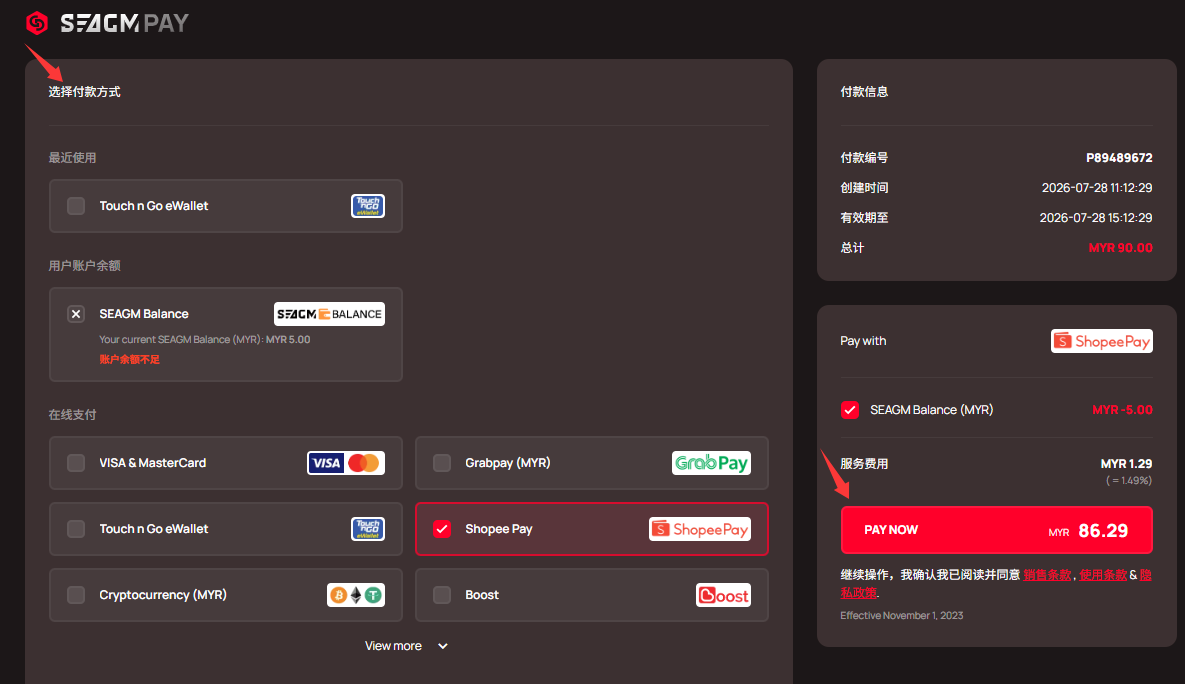Click expiry time 2026-07-28 15:12:29
The width and height of the screenshot is (1185, 684).
1096,218
